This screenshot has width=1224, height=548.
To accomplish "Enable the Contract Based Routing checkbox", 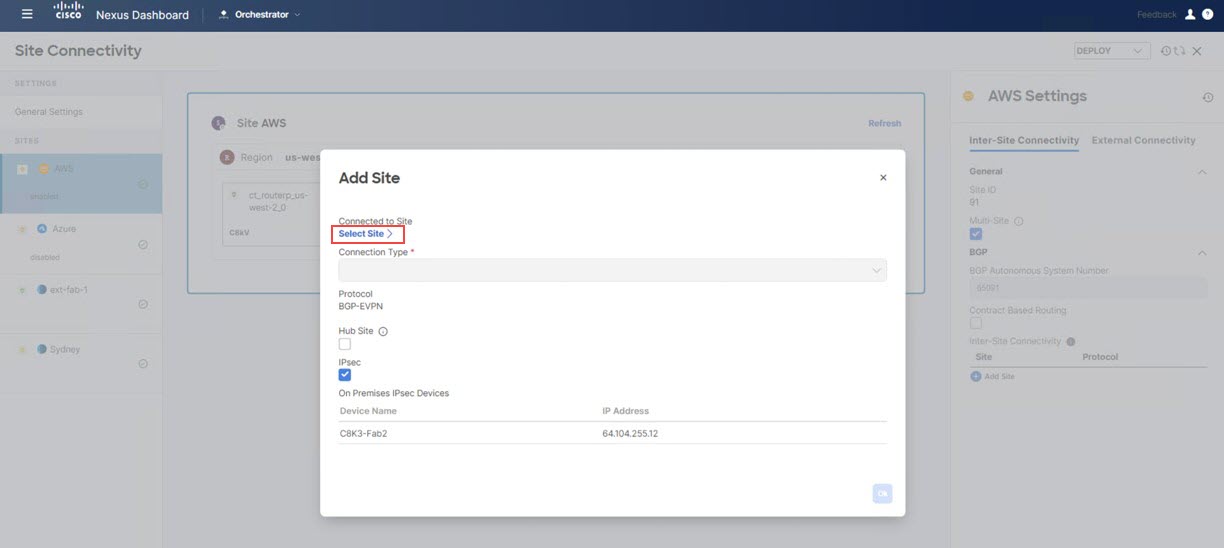I will [976, 323].
